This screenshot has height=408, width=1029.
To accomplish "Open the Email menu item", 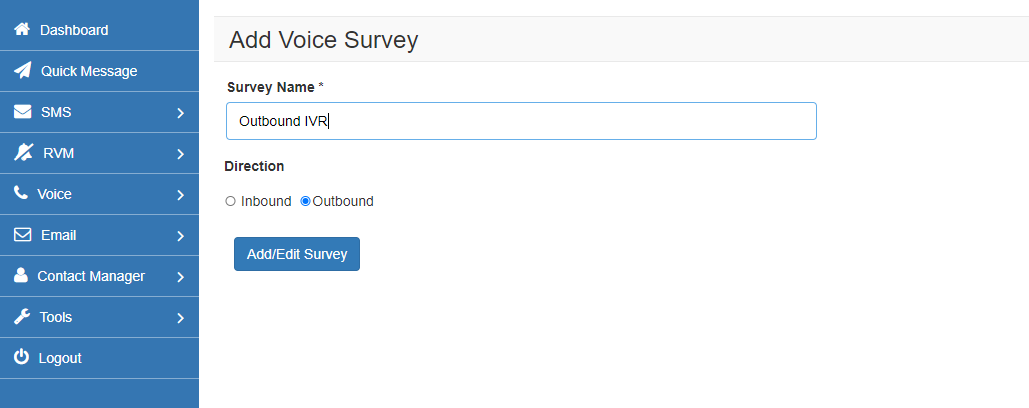I will 58,235.
